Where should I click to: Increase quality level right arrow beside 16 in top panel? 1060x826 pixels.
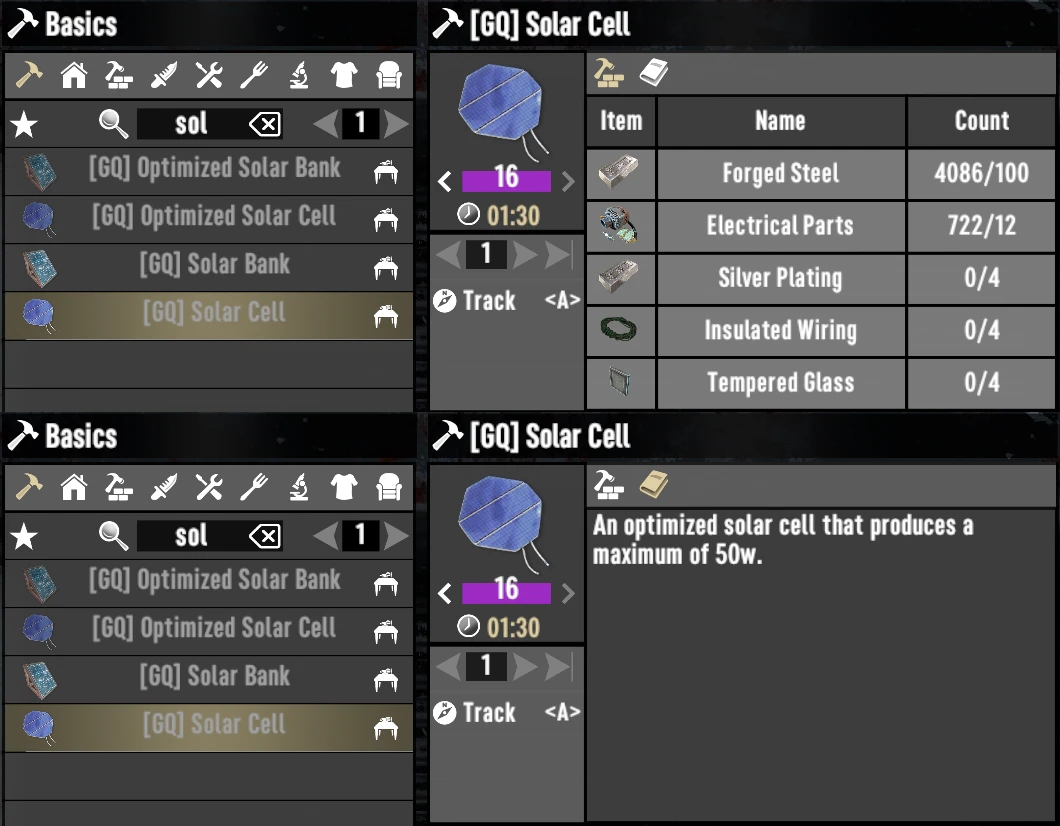coord(568,181)
